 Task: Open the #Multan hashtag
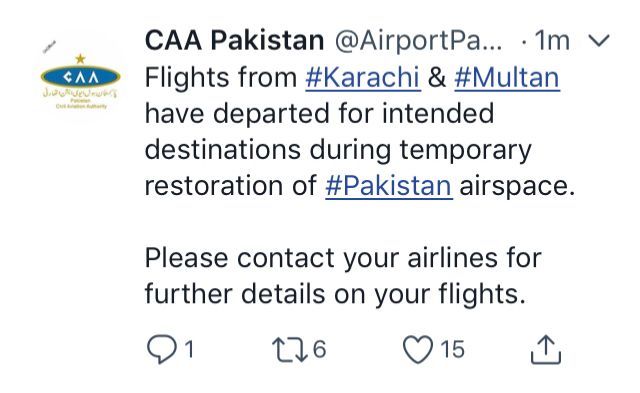pyautogui.click(x=507, y=78)
